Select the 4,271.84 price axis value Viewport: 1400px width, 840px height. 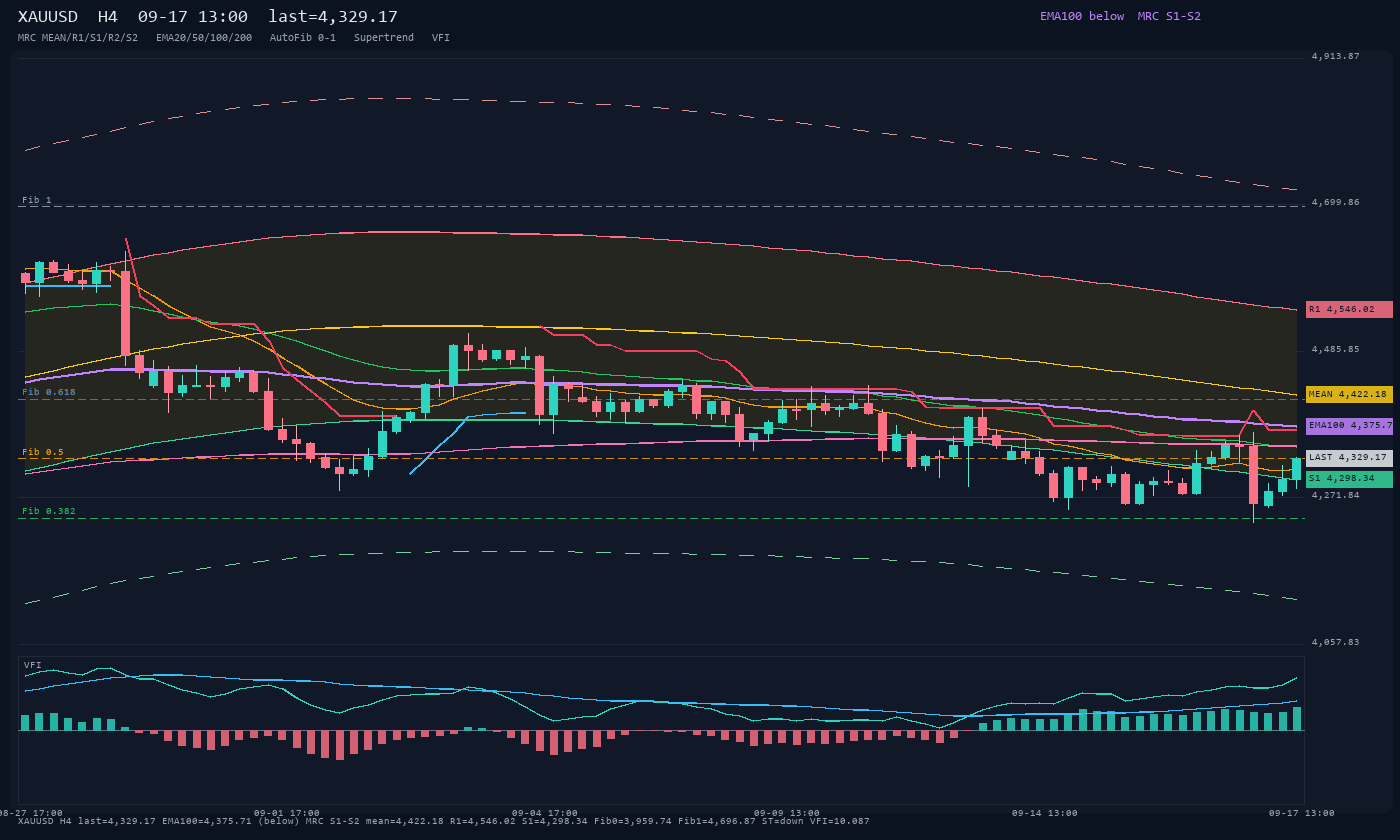click(1336, 495)
